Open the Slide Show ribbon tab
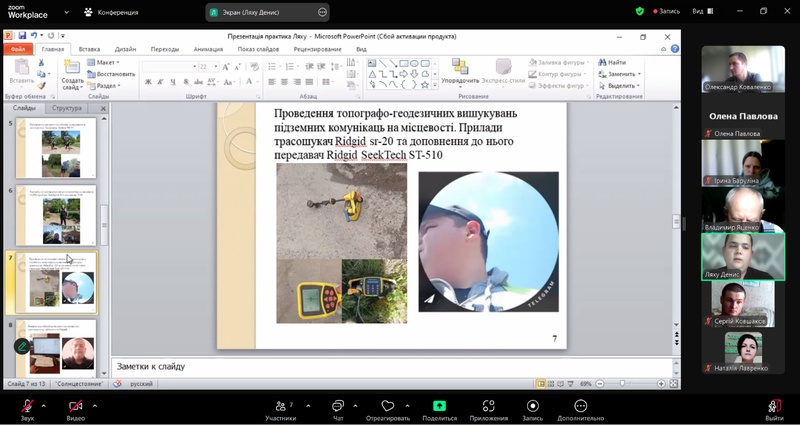Image resolution: width=800 pixels, height=425 pixels. tap(260, 49)
